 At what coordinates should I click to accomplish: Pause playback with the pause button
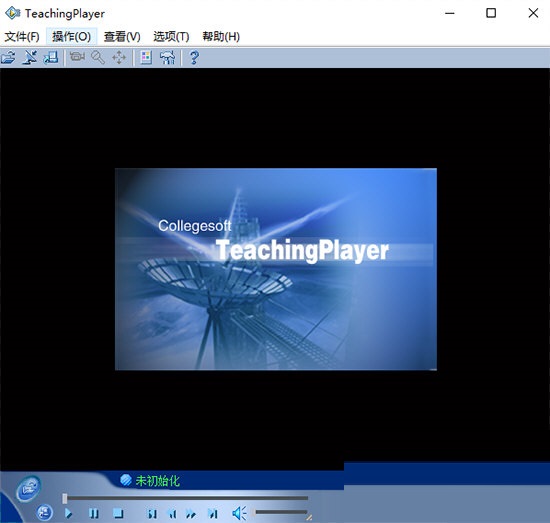point(94,514)
